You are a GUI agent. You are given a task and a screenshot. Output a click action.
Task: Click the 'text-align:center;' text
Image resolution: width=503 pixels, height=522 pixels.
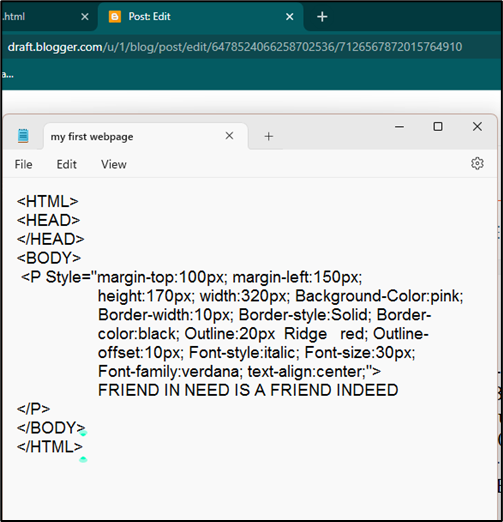(307, 372)
